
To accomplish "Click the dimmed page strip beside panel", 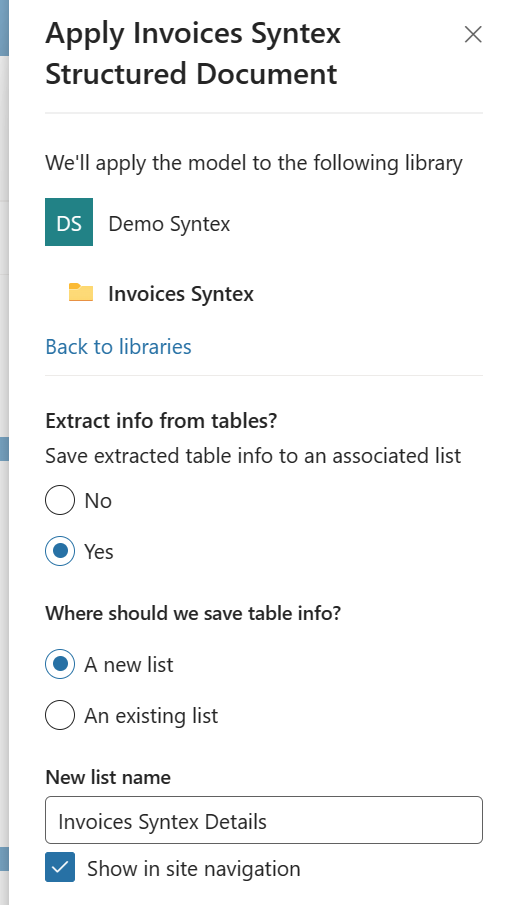I will pos(4,452).
